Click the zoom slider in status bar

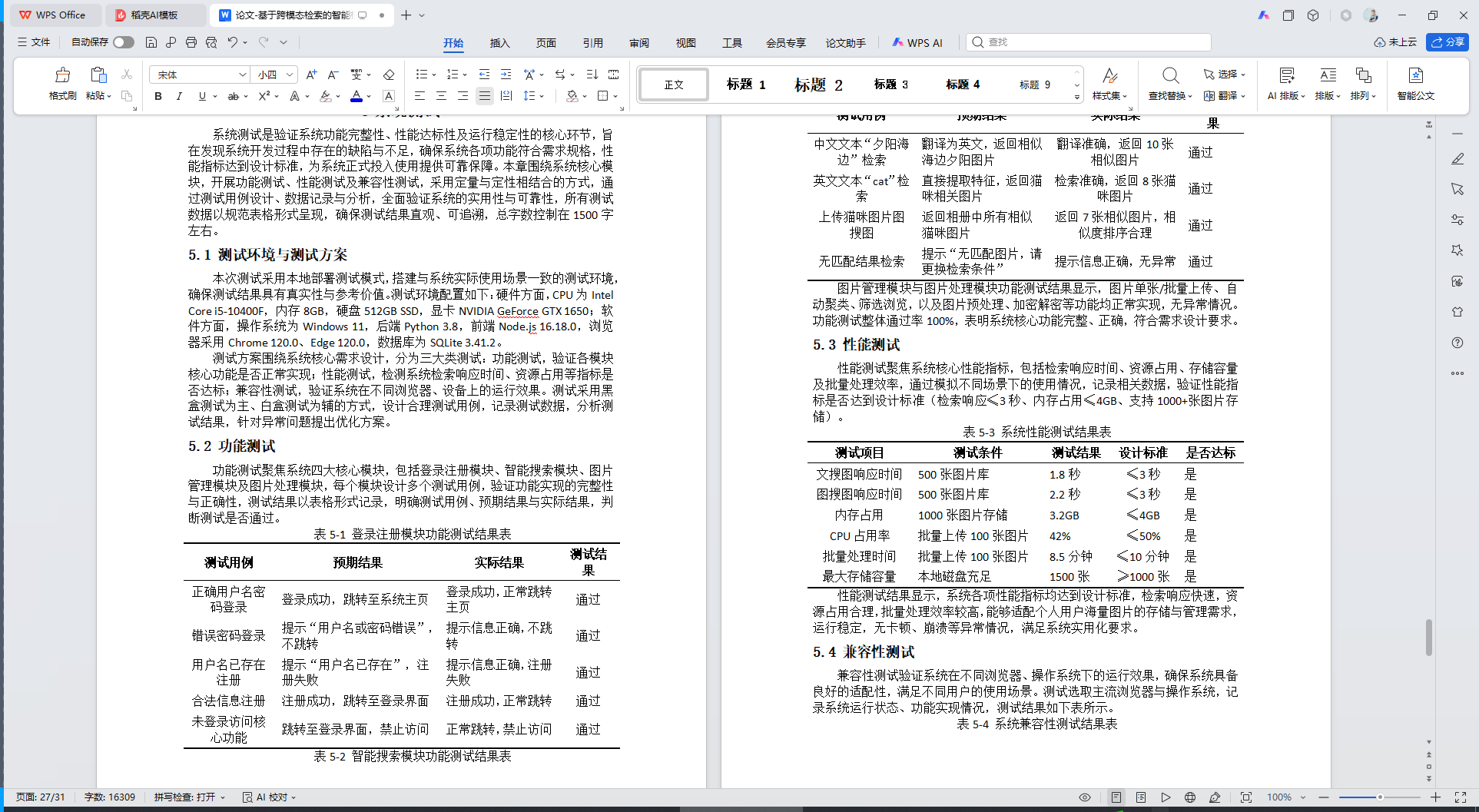pos(1380,797)
